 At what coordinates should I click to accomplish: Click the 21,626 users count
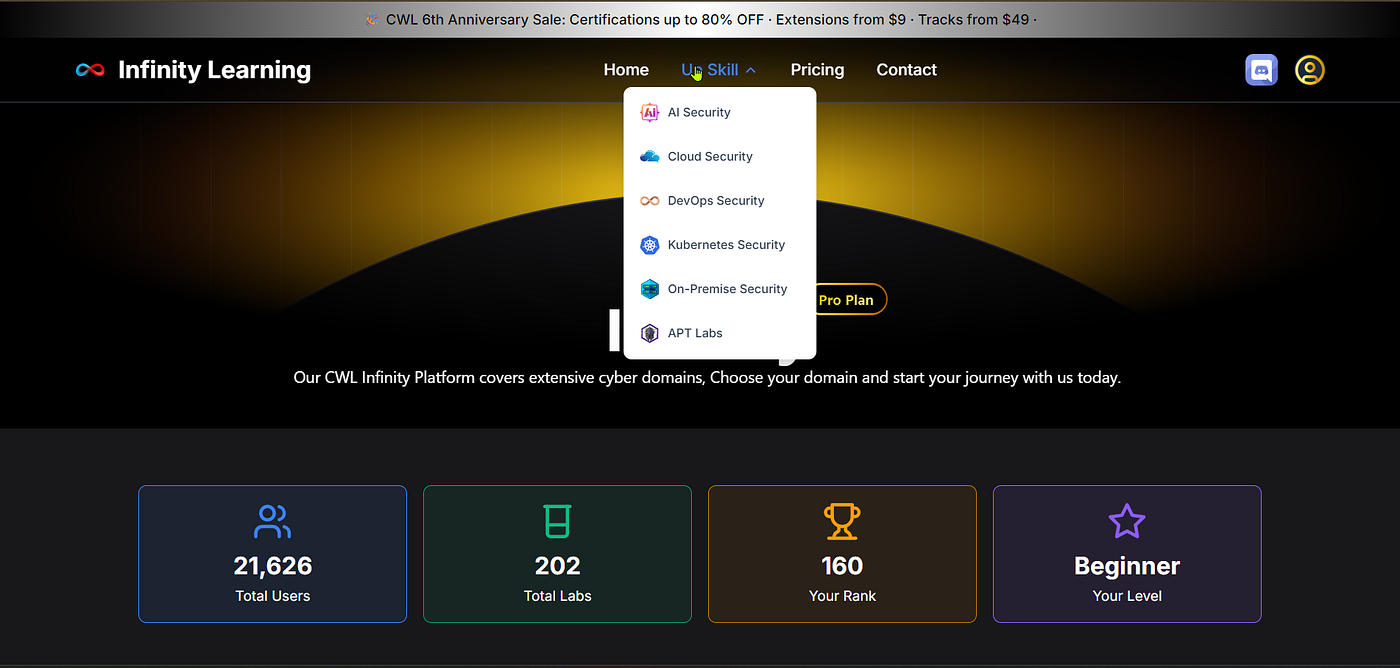pos(272,566)
